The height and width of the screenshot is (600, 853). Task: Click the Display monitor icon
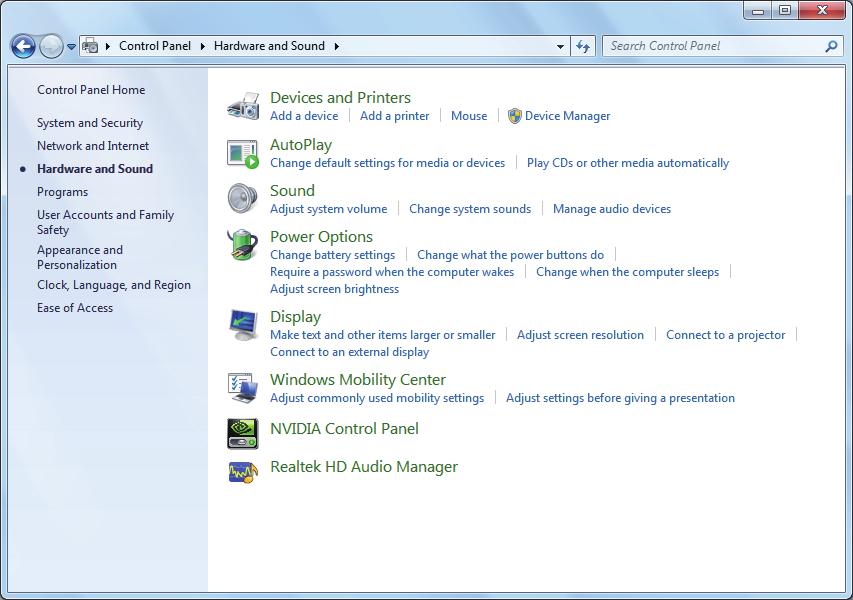243,325
